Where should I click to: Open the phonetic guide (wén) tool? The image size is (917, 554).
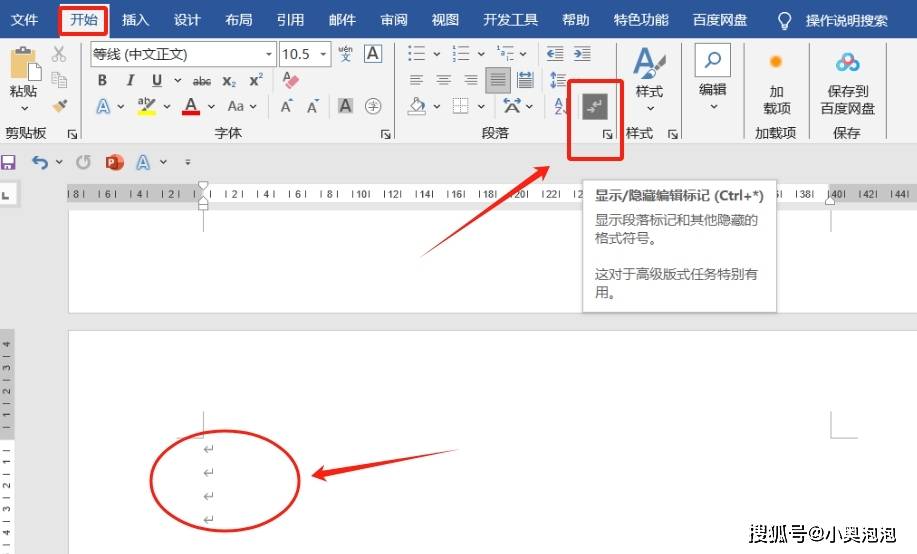pos(346,54)
